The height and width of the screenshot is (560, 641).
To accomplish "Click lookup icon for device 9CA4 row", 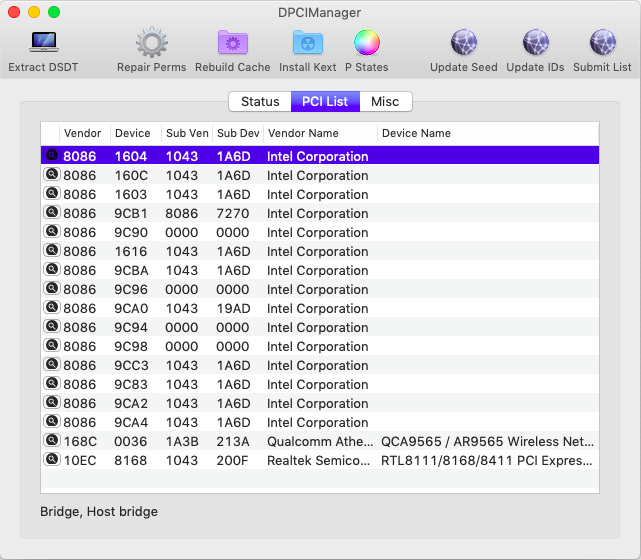I will [52, 421].
